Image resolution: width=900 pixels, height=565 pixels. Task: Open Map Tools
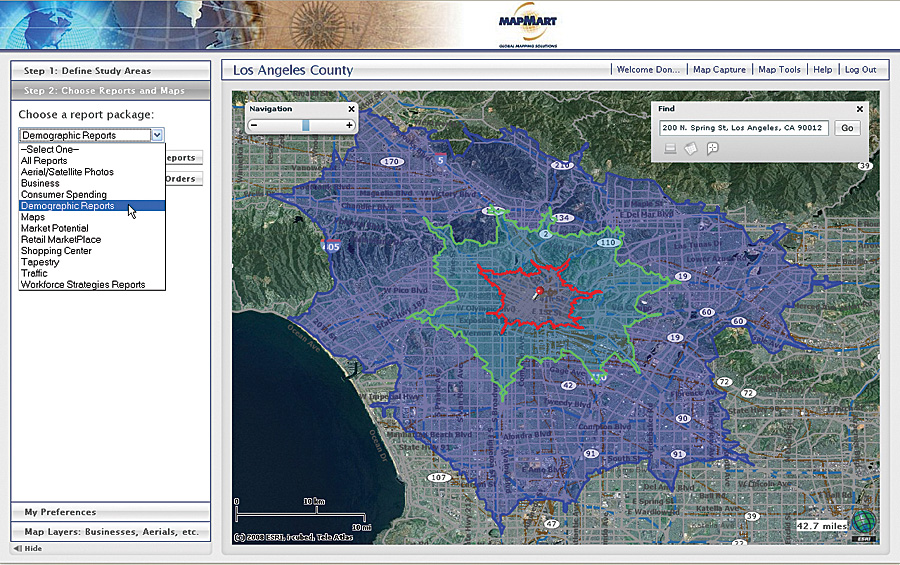click(x=779, y=69)
